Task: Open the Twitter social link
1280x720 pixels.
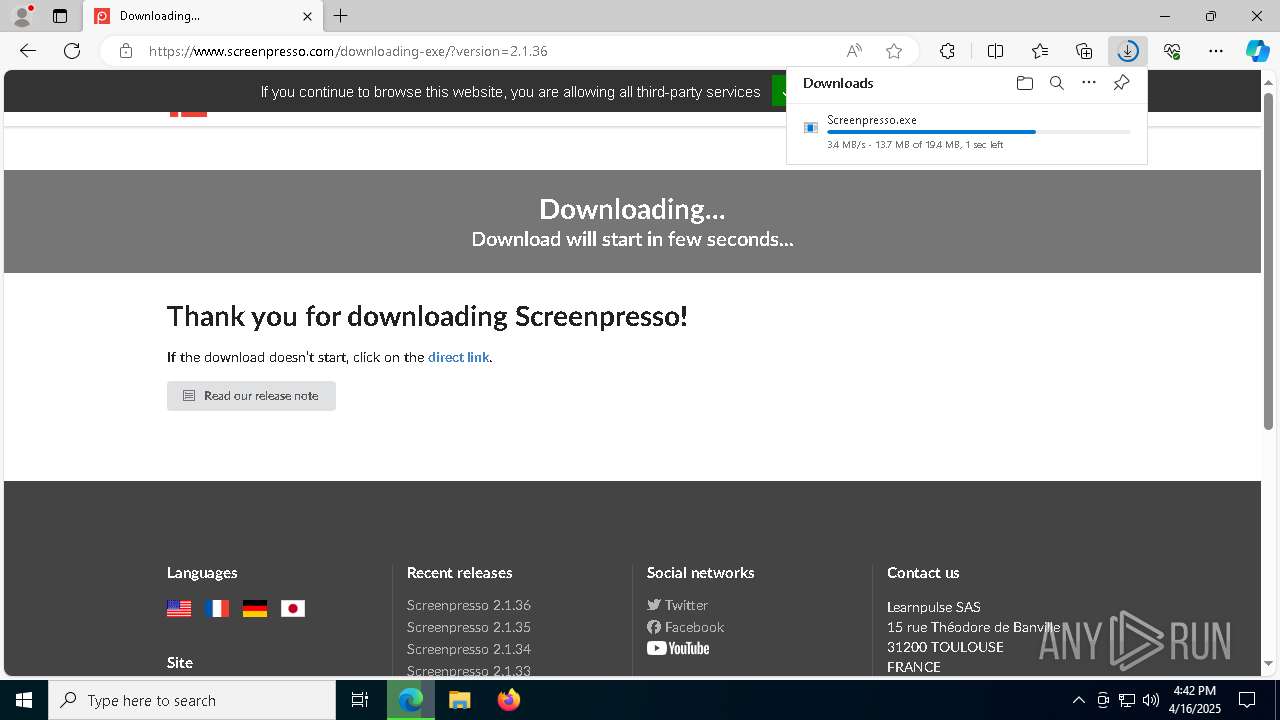Action: pyautogui.click(x=677, y=605)
